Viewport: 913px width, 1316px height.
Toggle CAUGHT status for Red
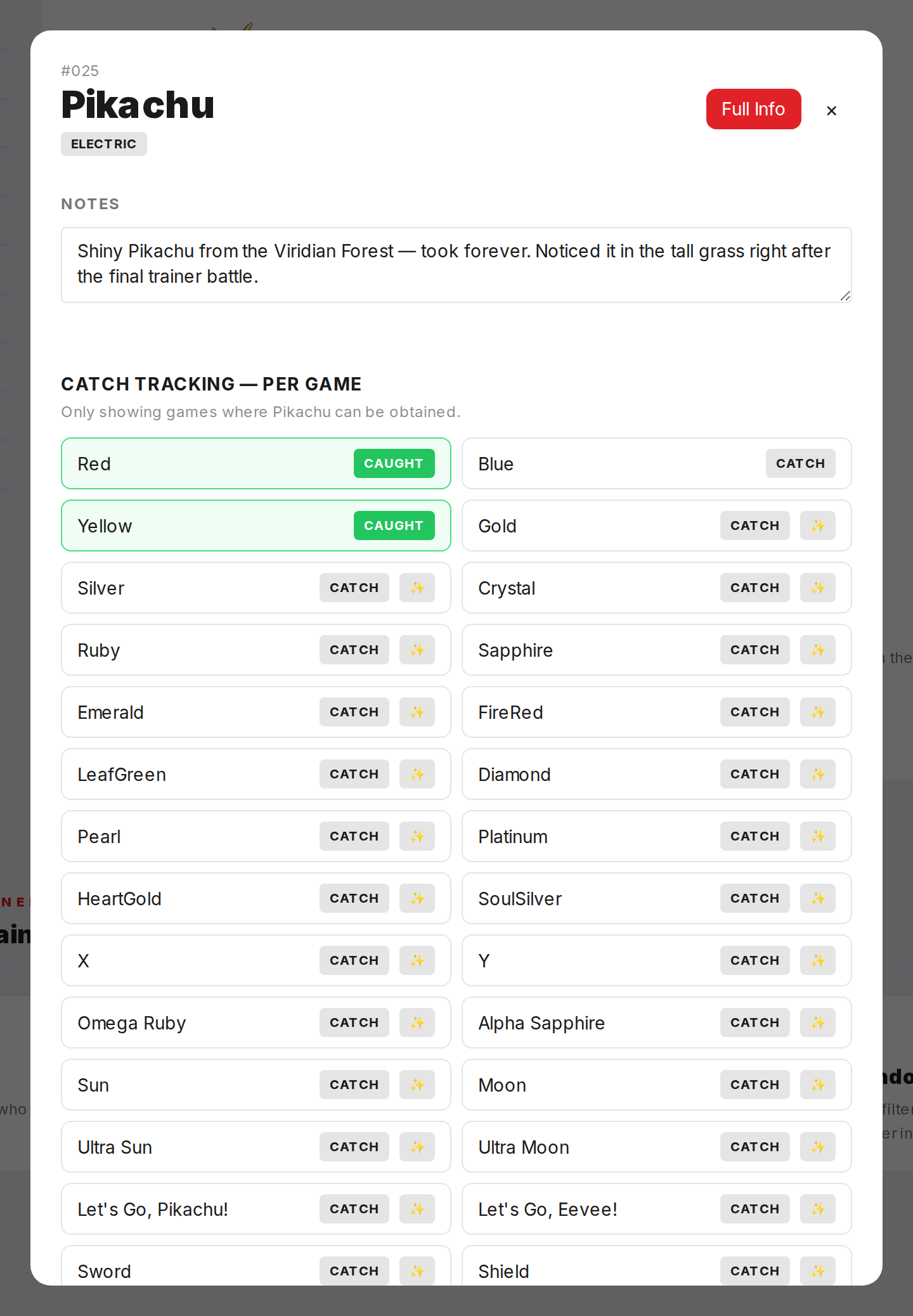pos(394,463)
